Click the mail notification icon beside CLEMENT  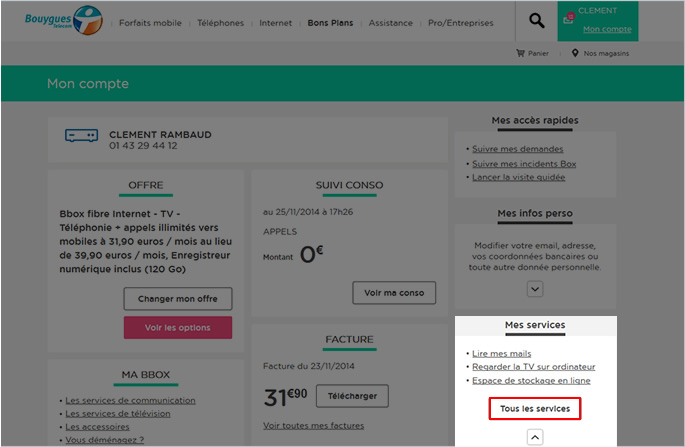pyautogui.click(x=568, y=18)
